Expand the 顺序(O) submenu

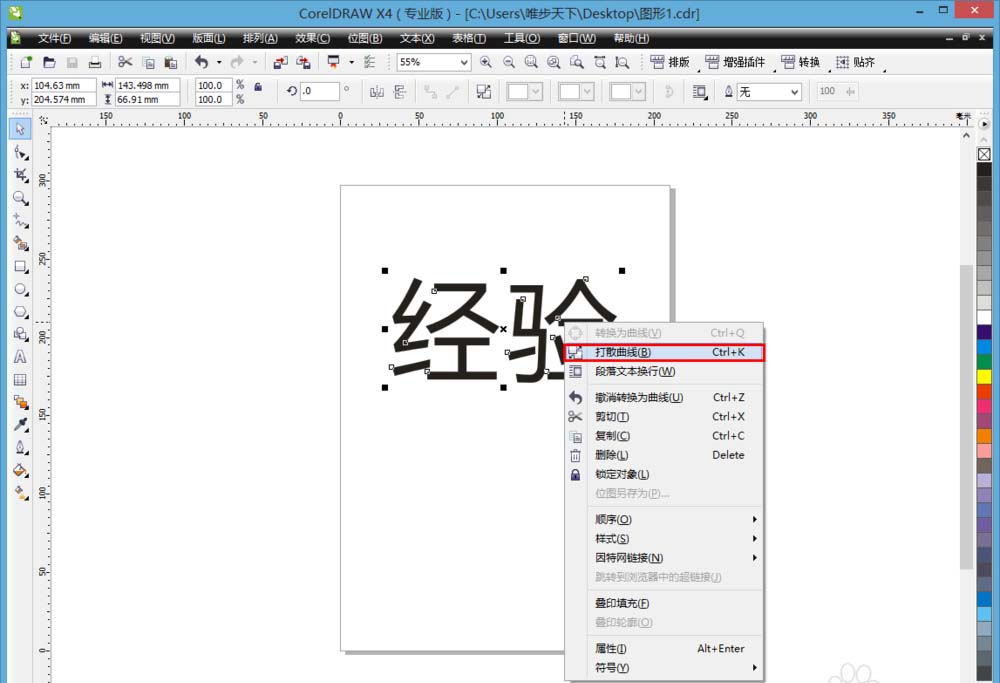(664, 519)
